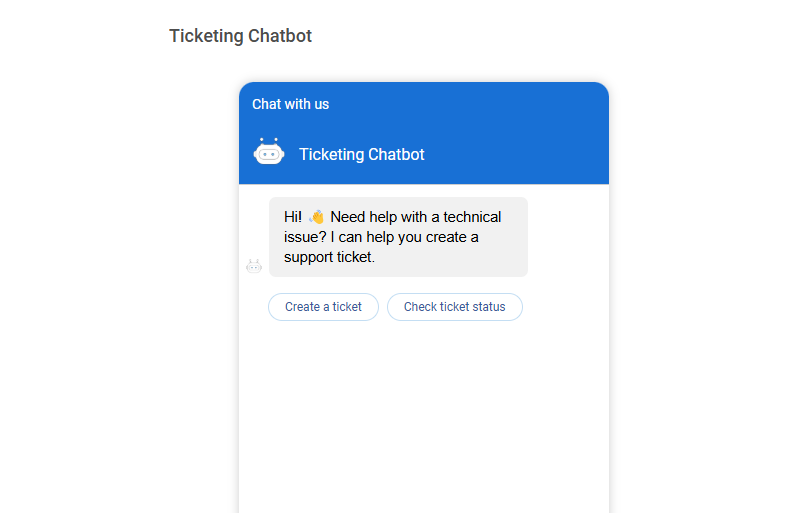Choose the "Check ticket status" quick reply
The width and height of the screenshot is (810, 517).
pyautogui.click(x=455, y=307)
